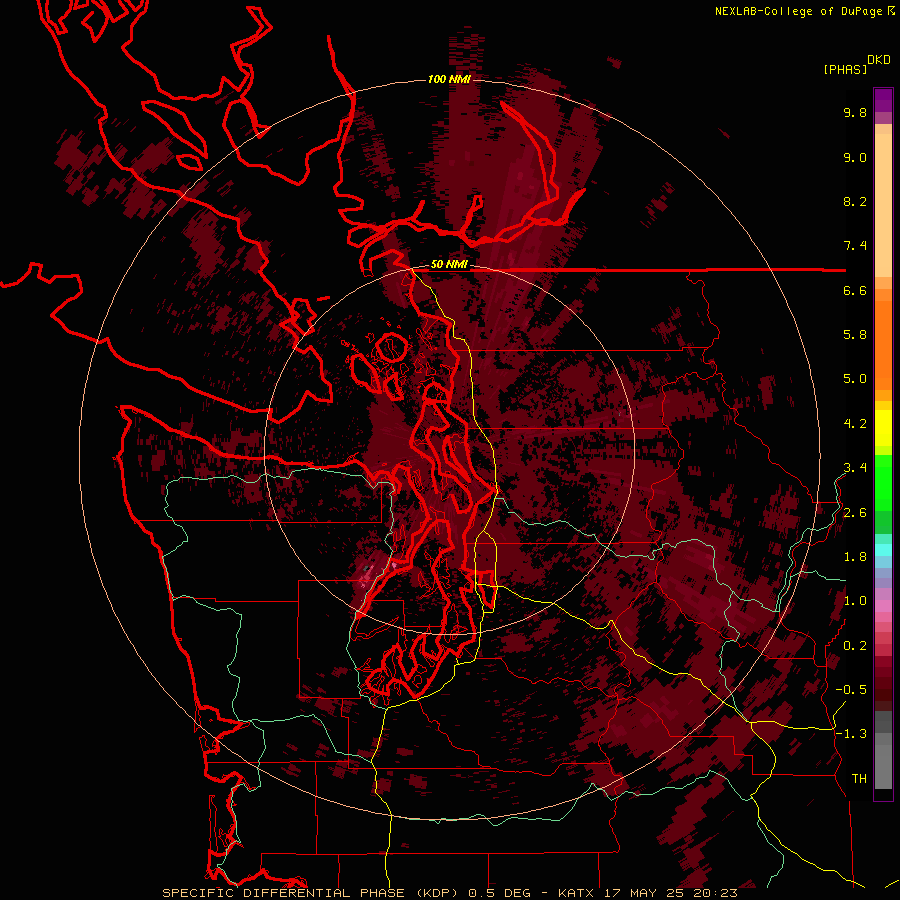Click the 6.6 value on the color scale
This screenshot has height=900, width=900.
point(855,290)
